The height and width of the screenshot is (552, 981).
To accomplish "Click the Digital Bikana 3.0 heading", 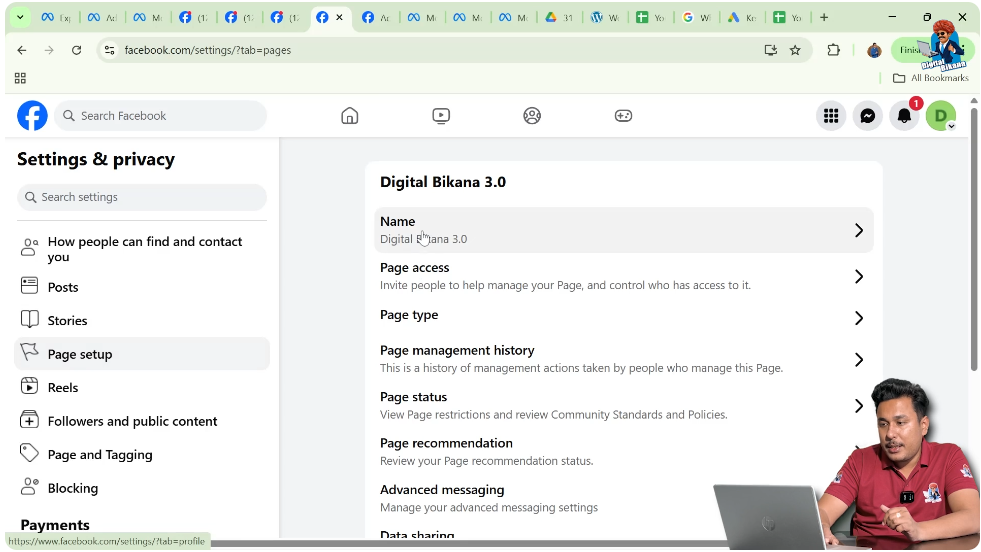I will point(443,182).
